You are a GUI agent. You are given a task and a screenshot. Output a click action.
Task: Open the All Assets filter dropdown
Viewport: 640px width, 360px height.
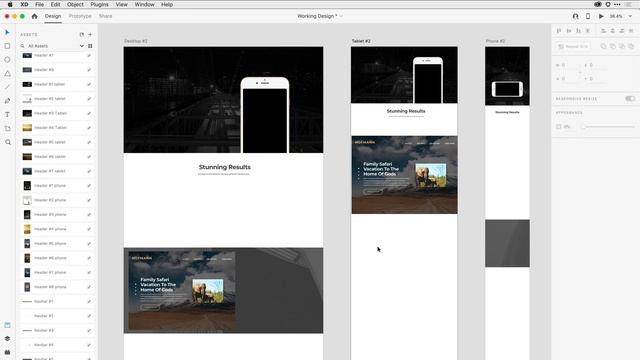click(82, 46)
